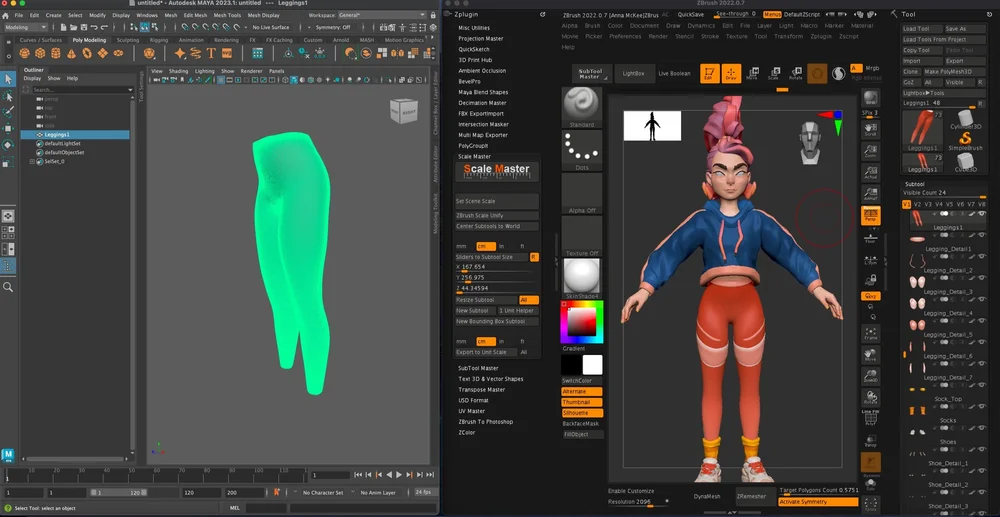This screenshot has width=1000, height=517.
Task: Select the Rotate gizmo button in ZBrush
Action: (x=795, y=73)
